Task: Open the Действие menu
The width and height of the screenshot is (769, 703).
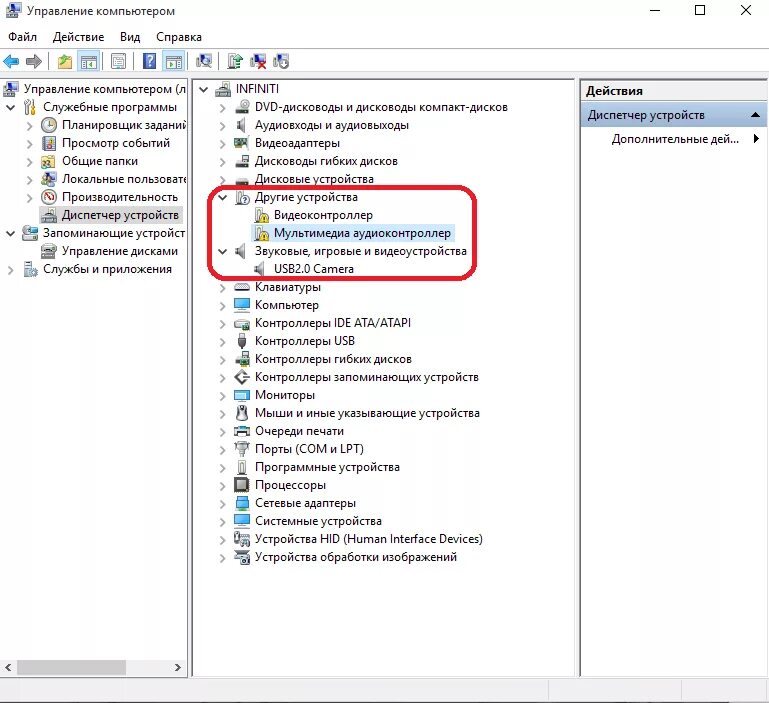Action: (78, 37)
